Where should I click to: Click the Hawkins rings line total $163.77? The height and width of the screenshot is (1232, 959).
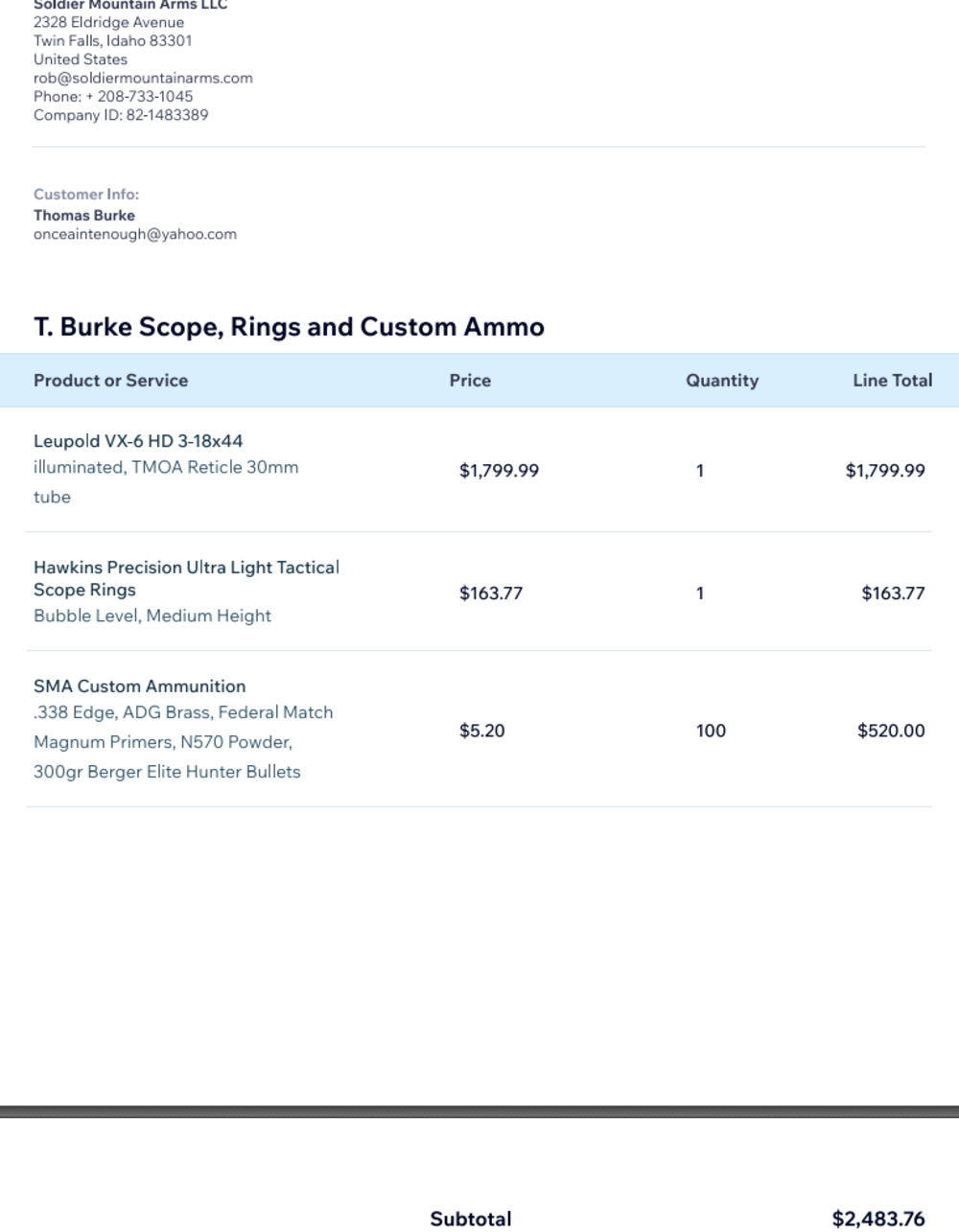click(x=893, y=593)
